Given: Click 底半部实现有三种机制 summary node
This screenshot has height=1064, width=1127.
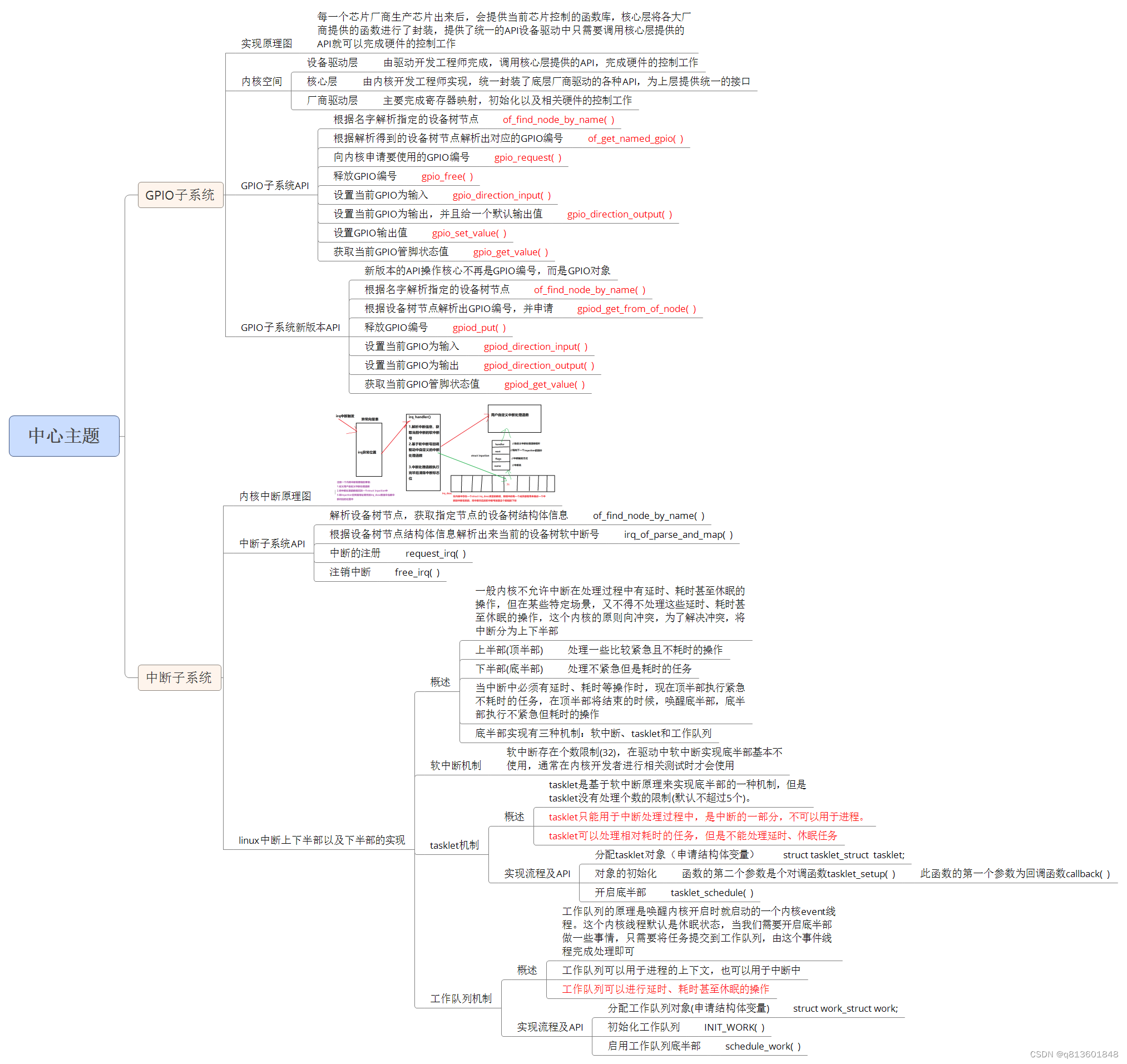Looking at the screenshot, I should point(594,734).
